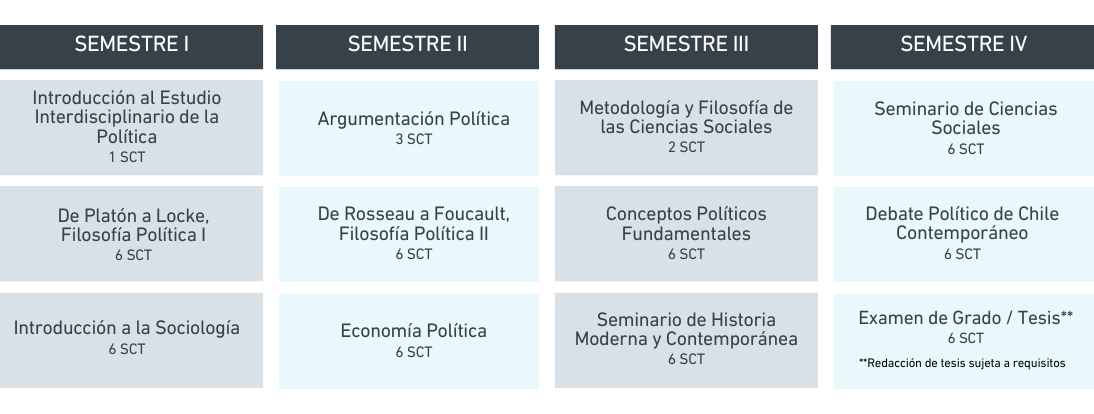Viewport: 1094px width, 414px height.
Task: Open Introducción al Estudio Interdisciplinario de la Política
Action: [x=131, y=127]
